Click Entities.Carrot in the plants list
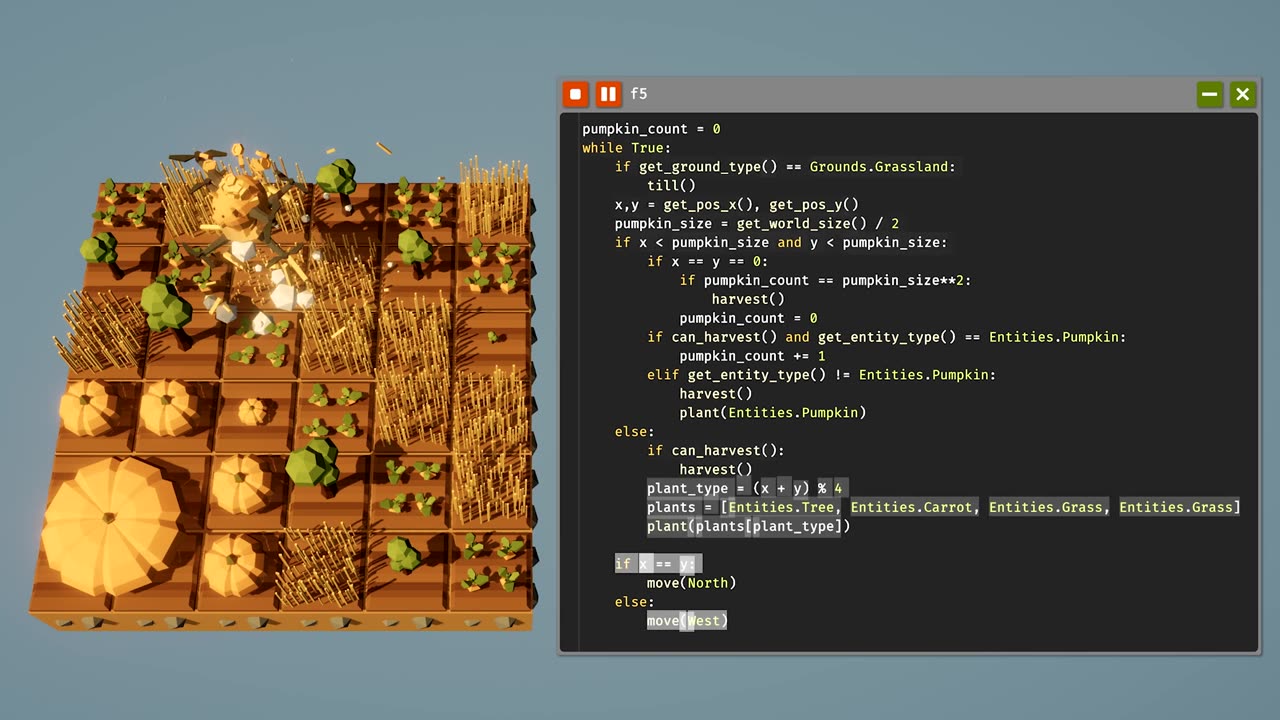Viewport: 1280px width, 720px height. click(x=911, y=508)
